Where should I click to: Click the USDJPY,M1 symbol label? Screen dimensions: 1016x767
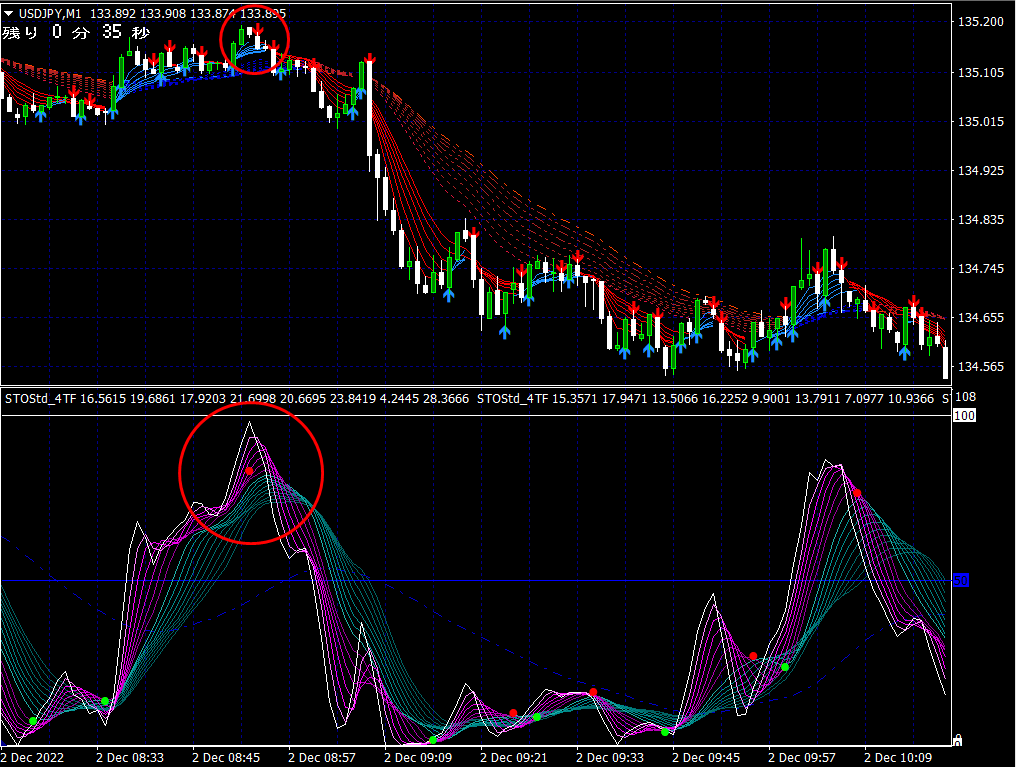coord(50,13)
